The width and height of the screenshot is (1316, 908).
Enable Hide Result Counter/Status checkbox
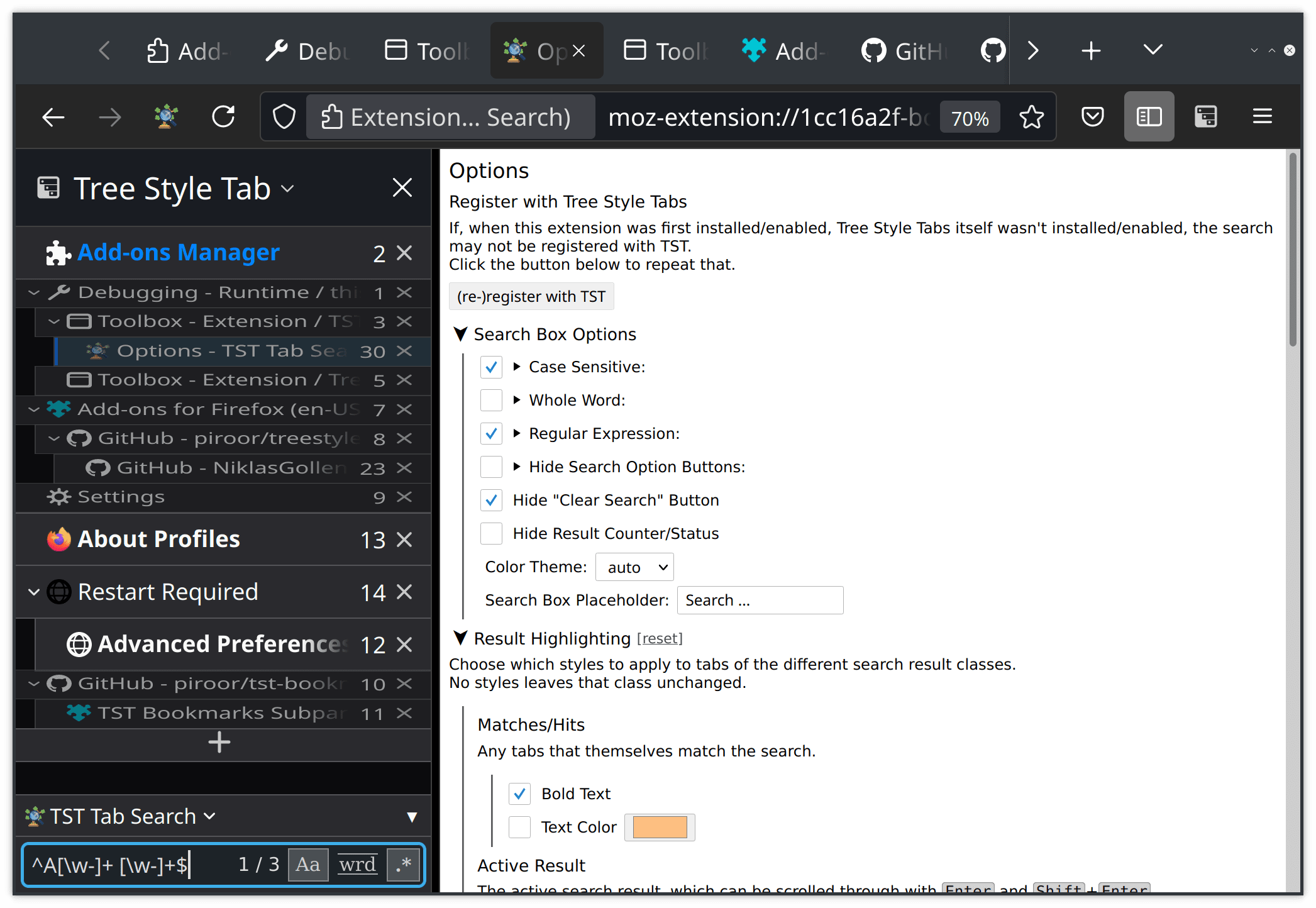pyautogui.click(x=491, y=534)
